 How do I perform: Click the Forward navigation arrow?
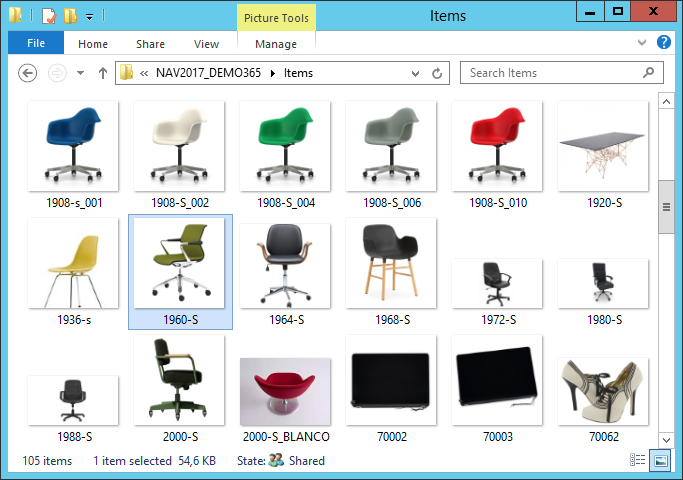[57, 73]
